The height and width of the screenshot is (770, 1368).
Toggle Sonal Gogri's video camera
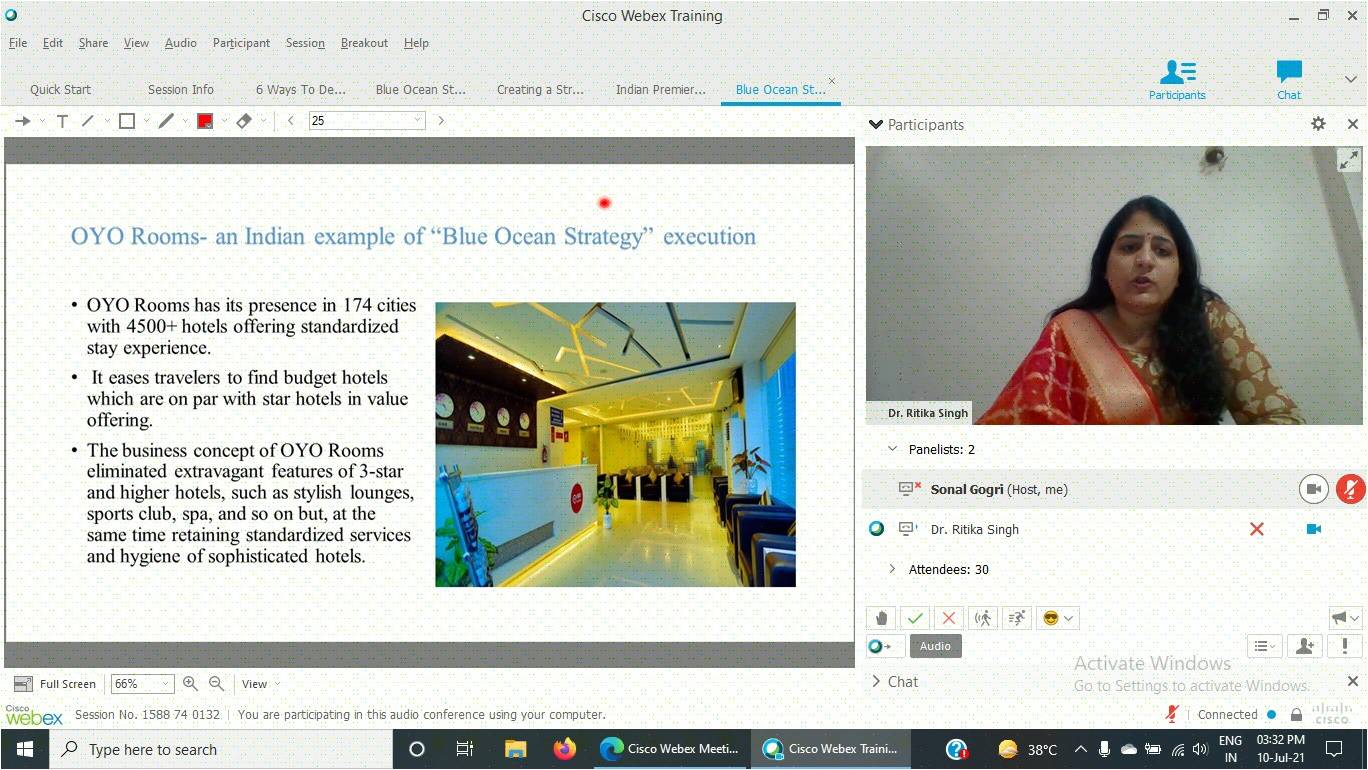(1314, 489)
